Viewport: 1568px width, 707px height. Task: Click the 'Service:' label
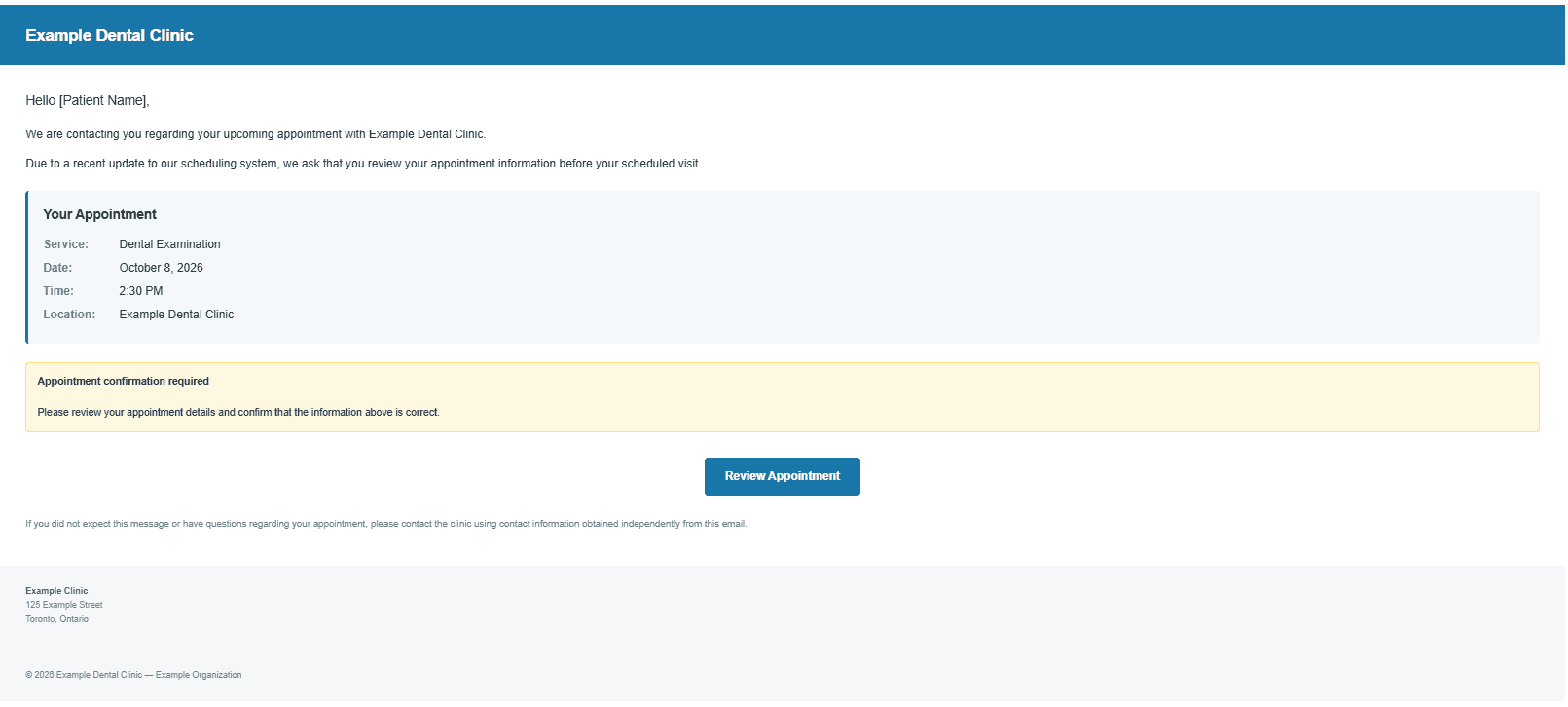(65, 244)
